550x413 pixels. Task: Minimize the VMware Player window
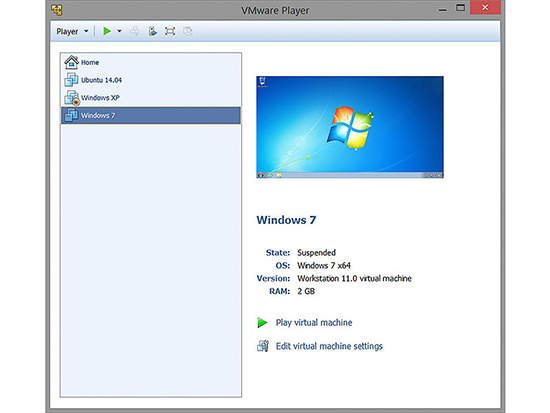click(443, 9)
